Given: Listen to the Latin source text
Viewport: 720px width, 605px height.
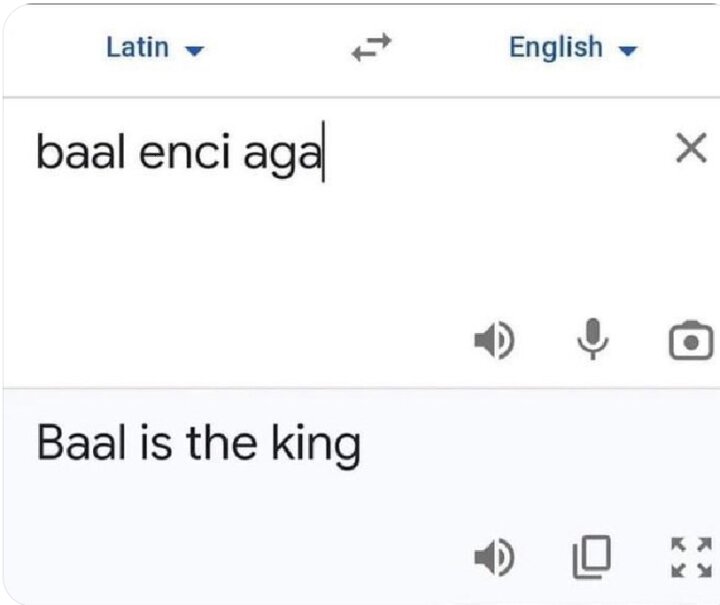Looking at the screenshot, I should (495, 340).
